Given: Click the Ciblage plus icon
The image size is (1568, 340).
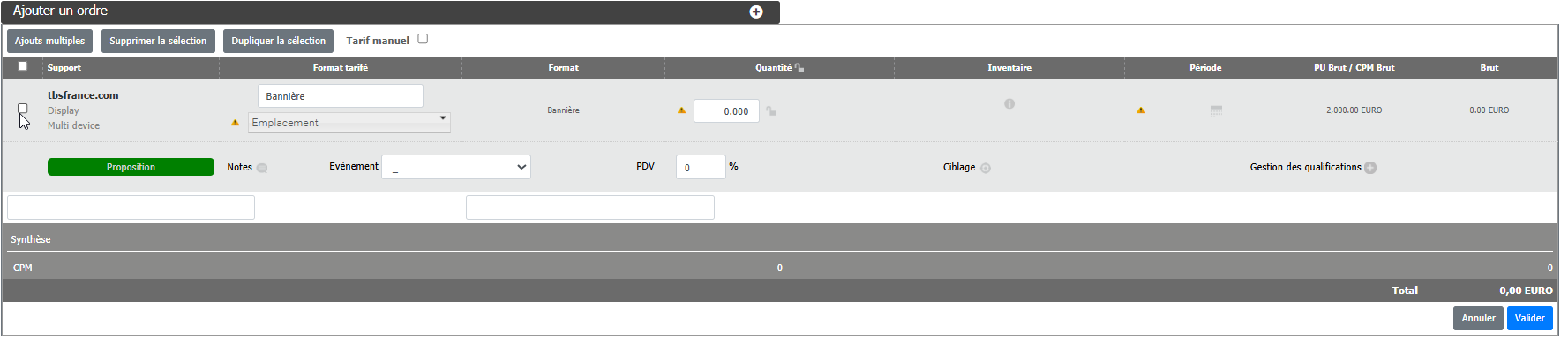Looking at the screenshot, I should (x=986, y=168).
